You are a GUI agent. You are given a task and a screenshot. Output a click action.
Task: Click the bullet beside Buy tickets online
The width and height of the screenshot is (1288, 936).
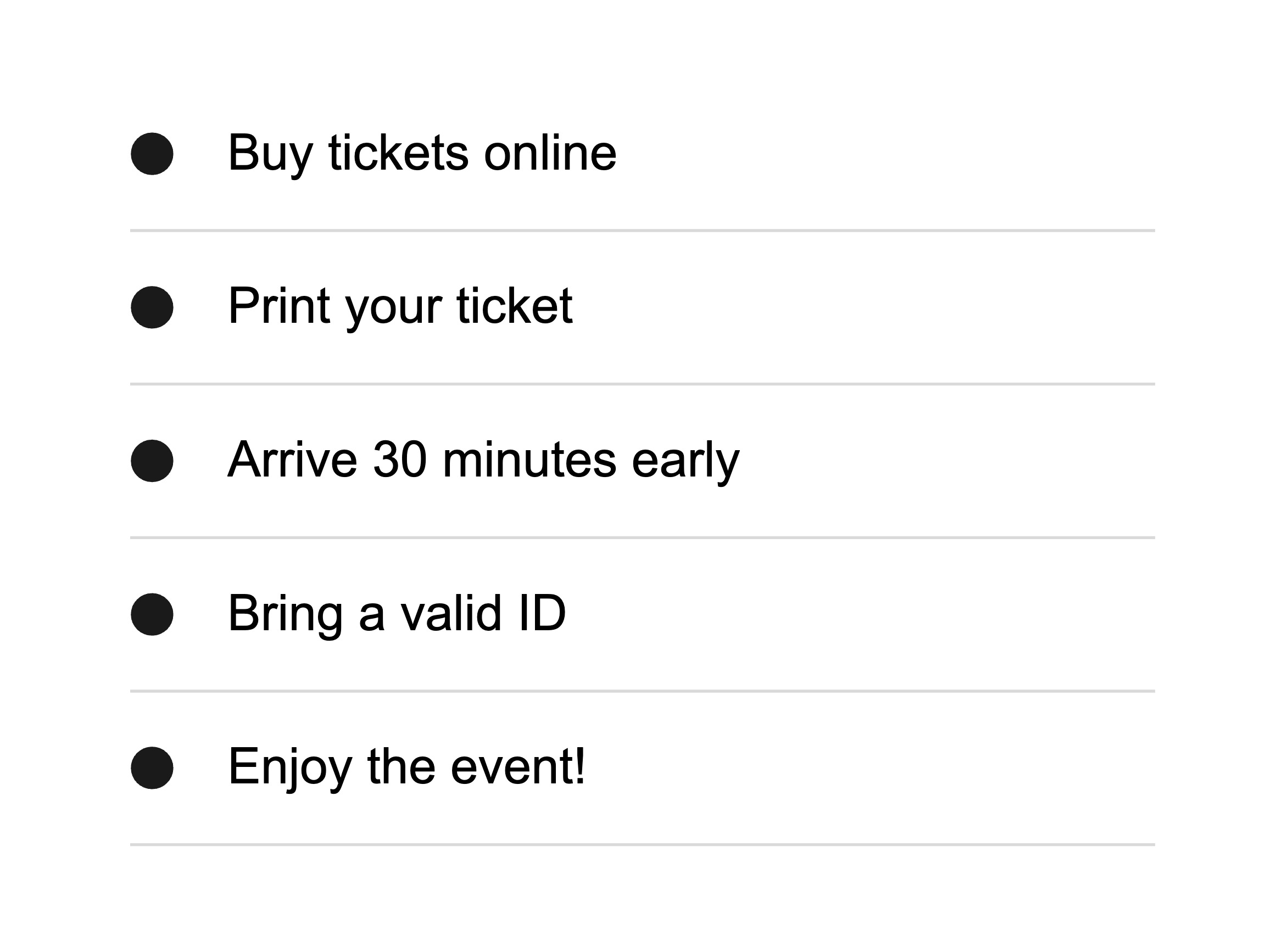tap(152, 154)
